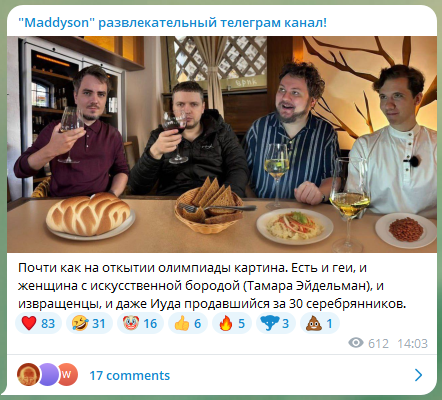Click the heart reaction count 83
This screenshot has height=400, width=442.
coord(48,324)
